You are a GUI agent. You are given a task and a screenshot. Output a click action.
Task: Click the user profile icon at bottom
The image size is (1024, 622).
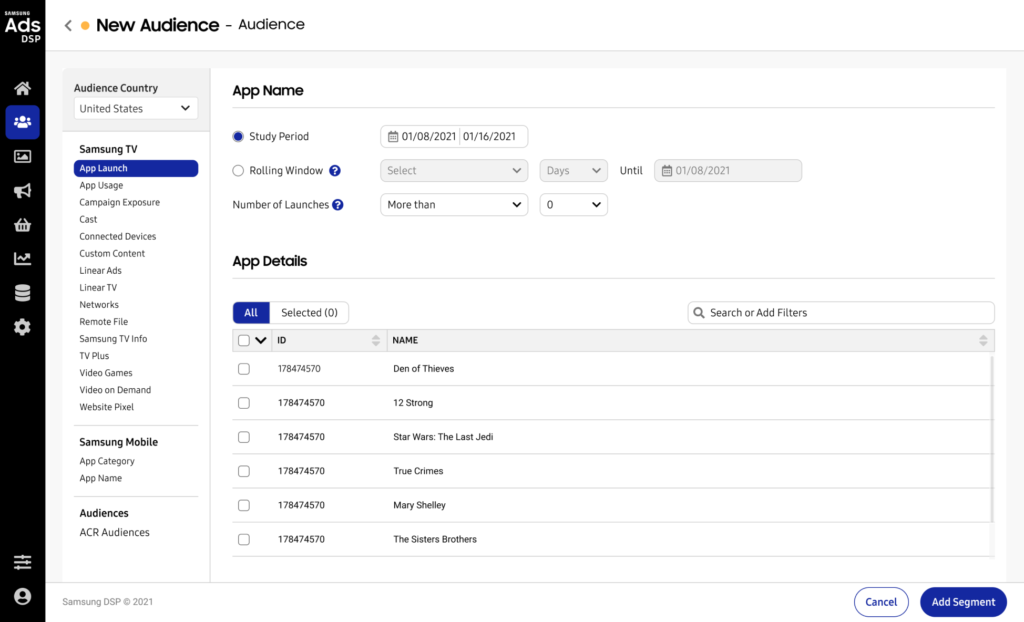pos(22,597)
